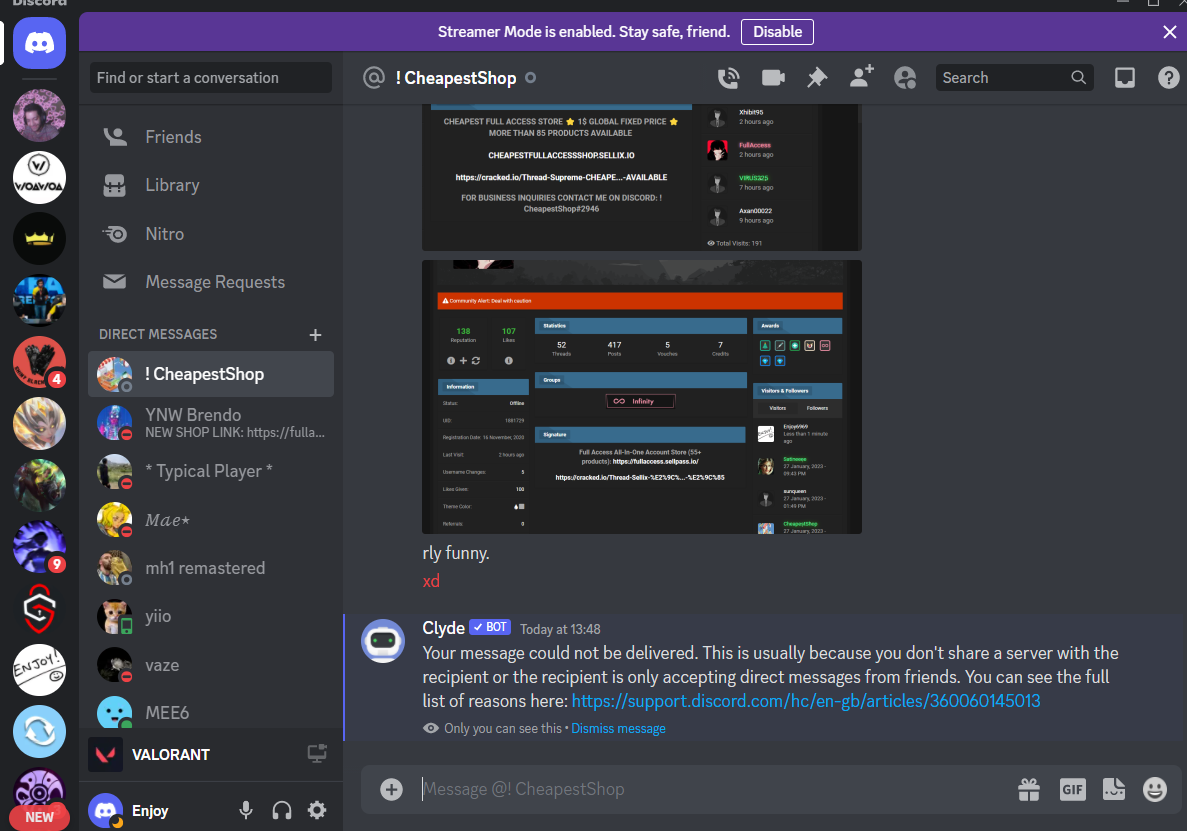This screenshot has height=831, width=1187.
Task: Open server with blue sync arrows icon
Action: (x=39, y=731)
